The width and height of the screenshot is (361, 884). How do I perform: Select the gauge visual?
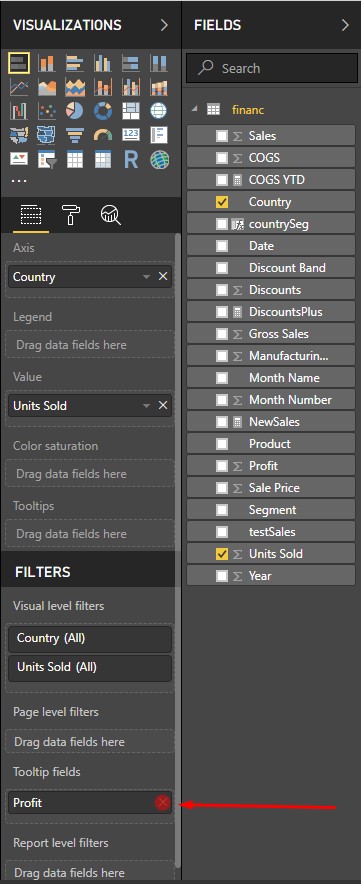pyautogui.click(x=103, y=135)
